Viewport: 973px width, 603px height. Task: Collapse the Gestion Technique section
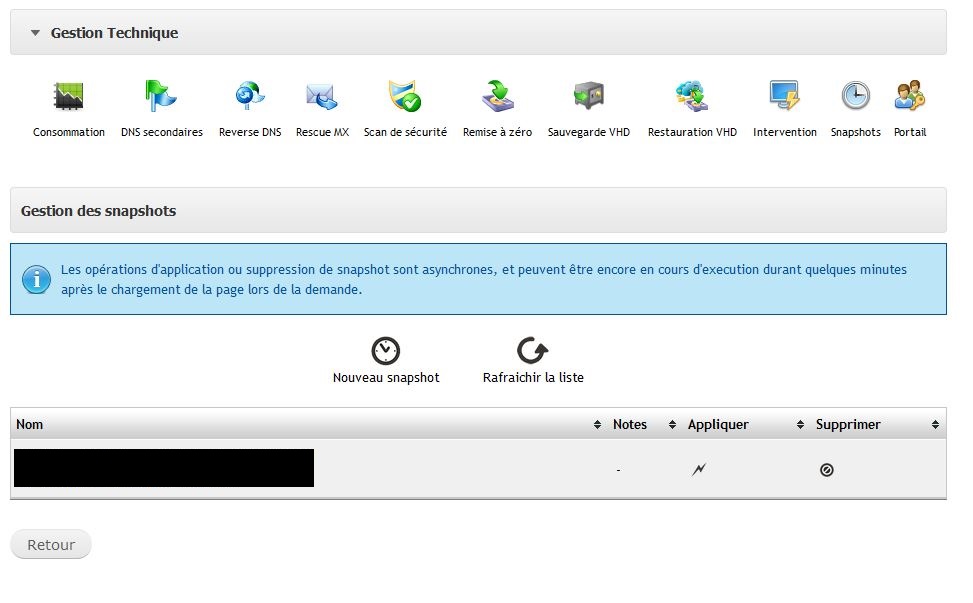click(x=36, y=32)
